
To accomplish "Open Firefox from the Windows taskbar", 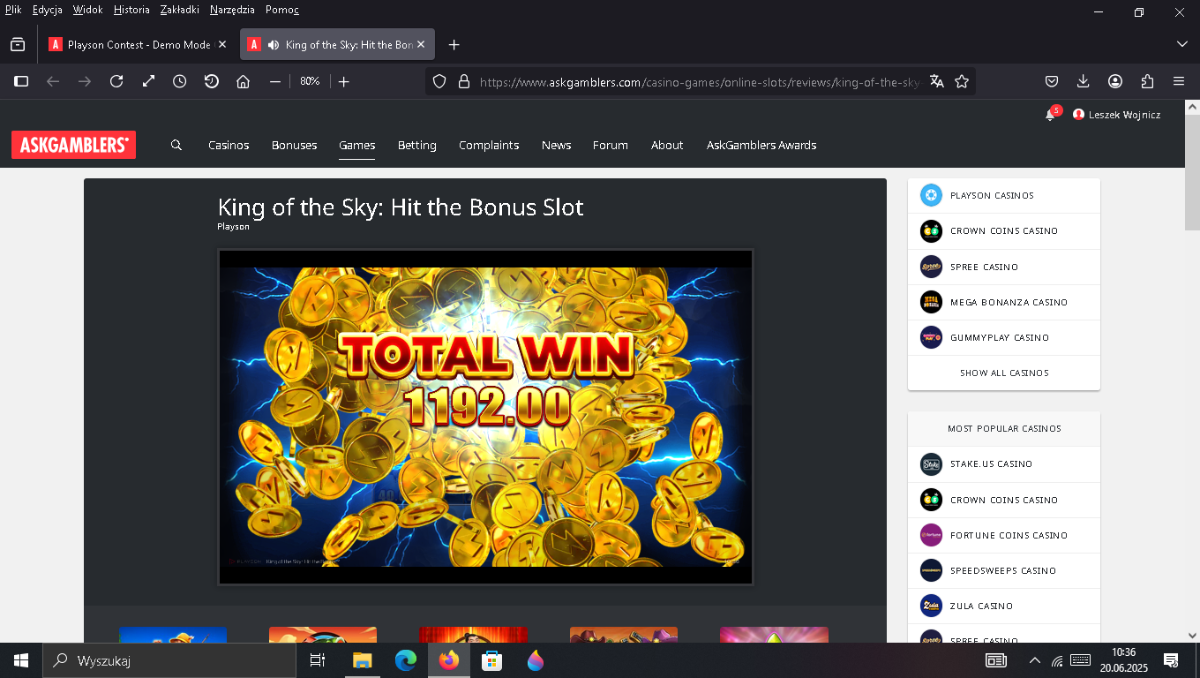I will [x=448, y=660].
